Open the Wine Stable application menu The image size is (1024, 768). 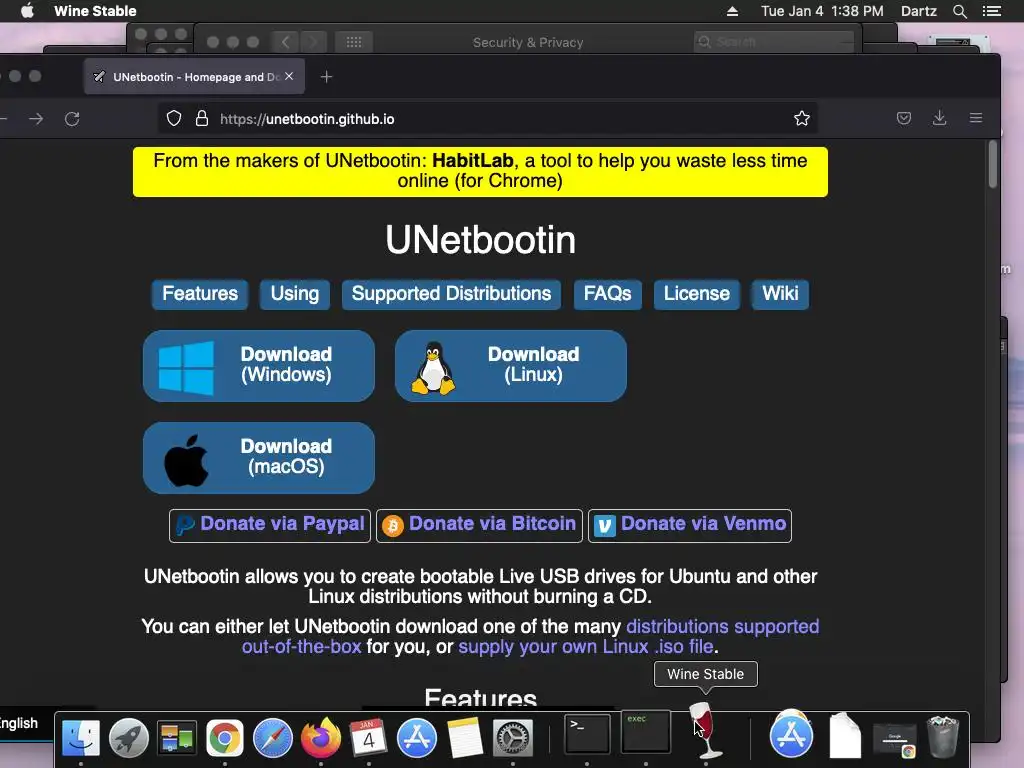95,11
